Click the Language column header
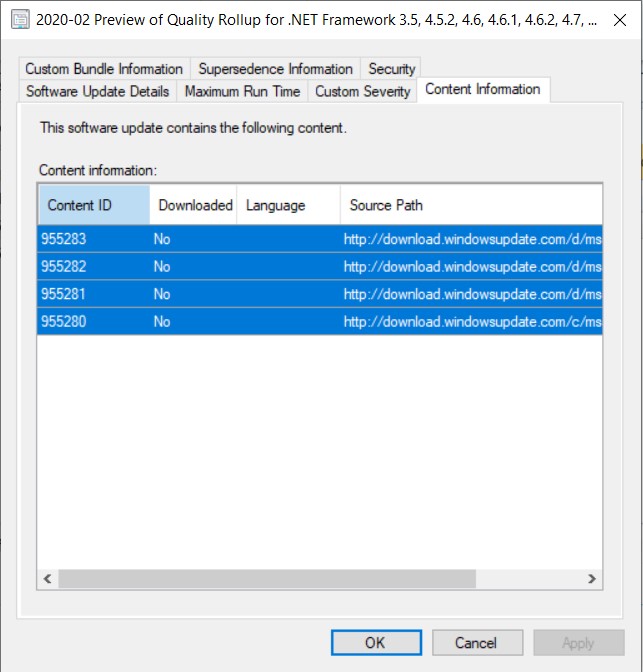The height and width of the screenshot is (672, 643). 288,205
